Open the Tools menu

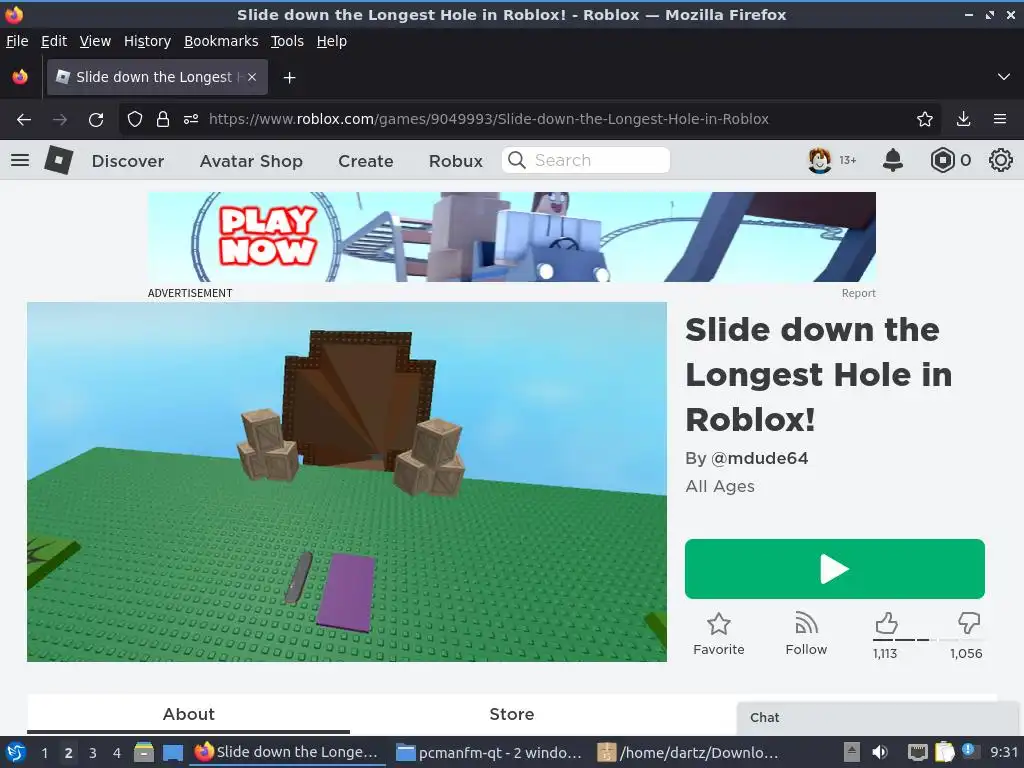click(287, 41)
